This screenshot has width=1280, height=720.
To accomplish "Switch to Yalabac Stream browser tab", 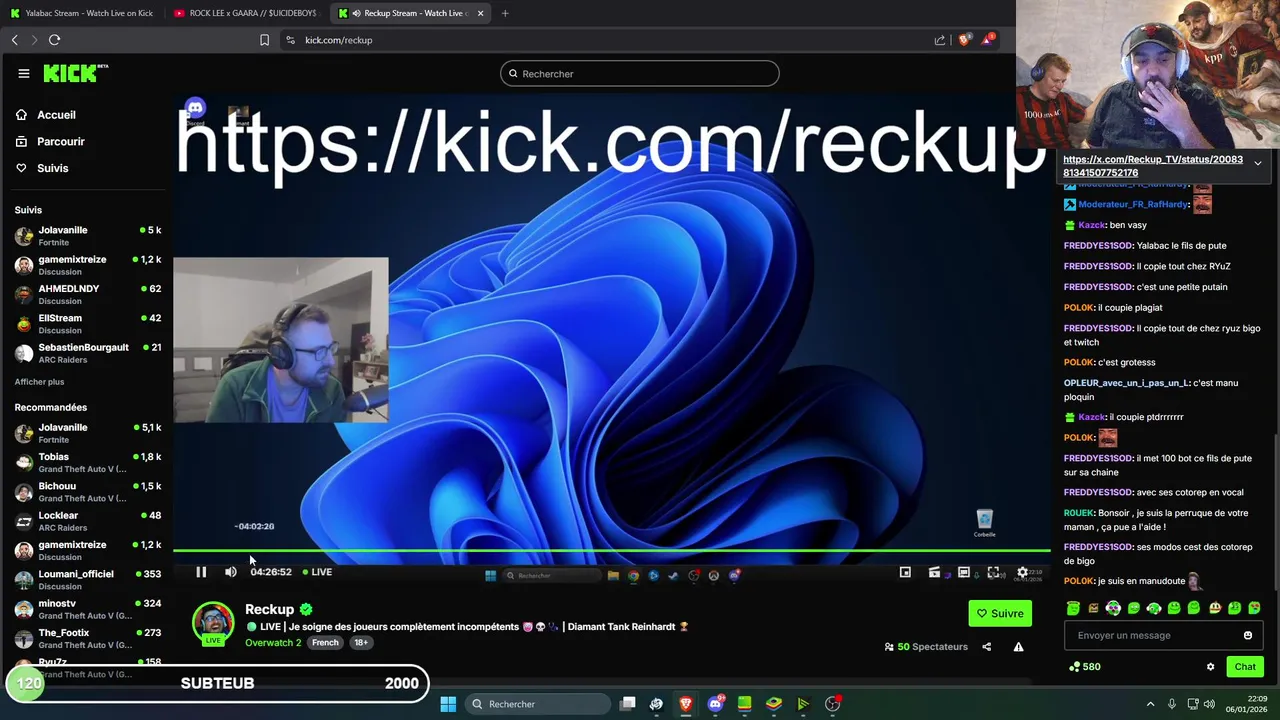I will tap(80, 13).
